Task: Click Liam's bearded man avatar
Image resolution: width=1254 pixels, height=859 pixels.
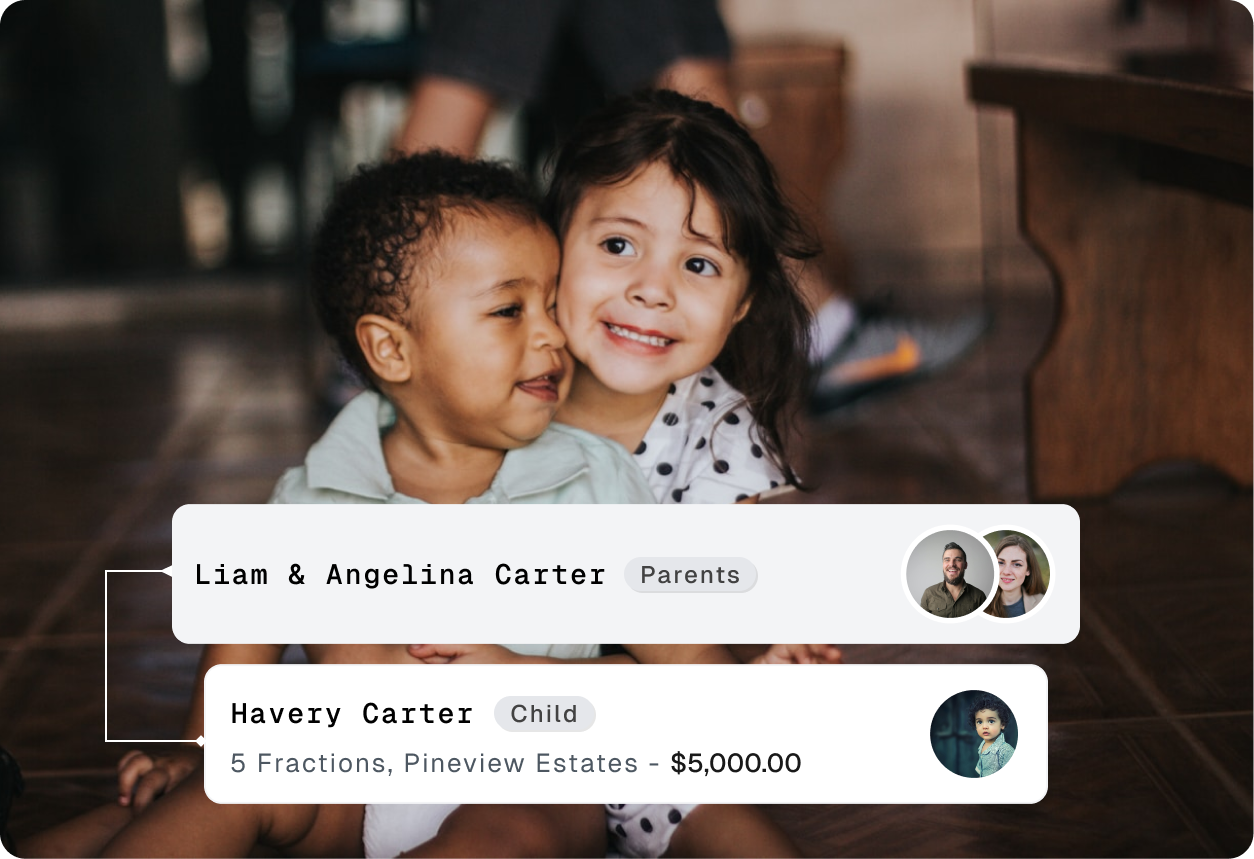Action: pos(949,574)
